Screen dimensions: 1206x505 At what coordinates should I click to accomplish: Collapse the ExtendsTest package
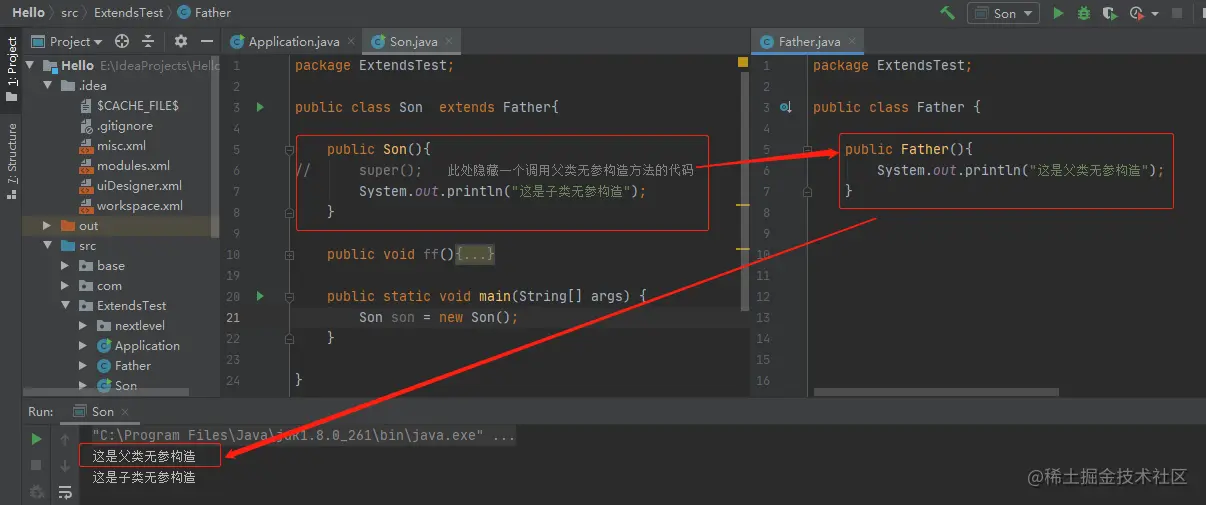65,306
